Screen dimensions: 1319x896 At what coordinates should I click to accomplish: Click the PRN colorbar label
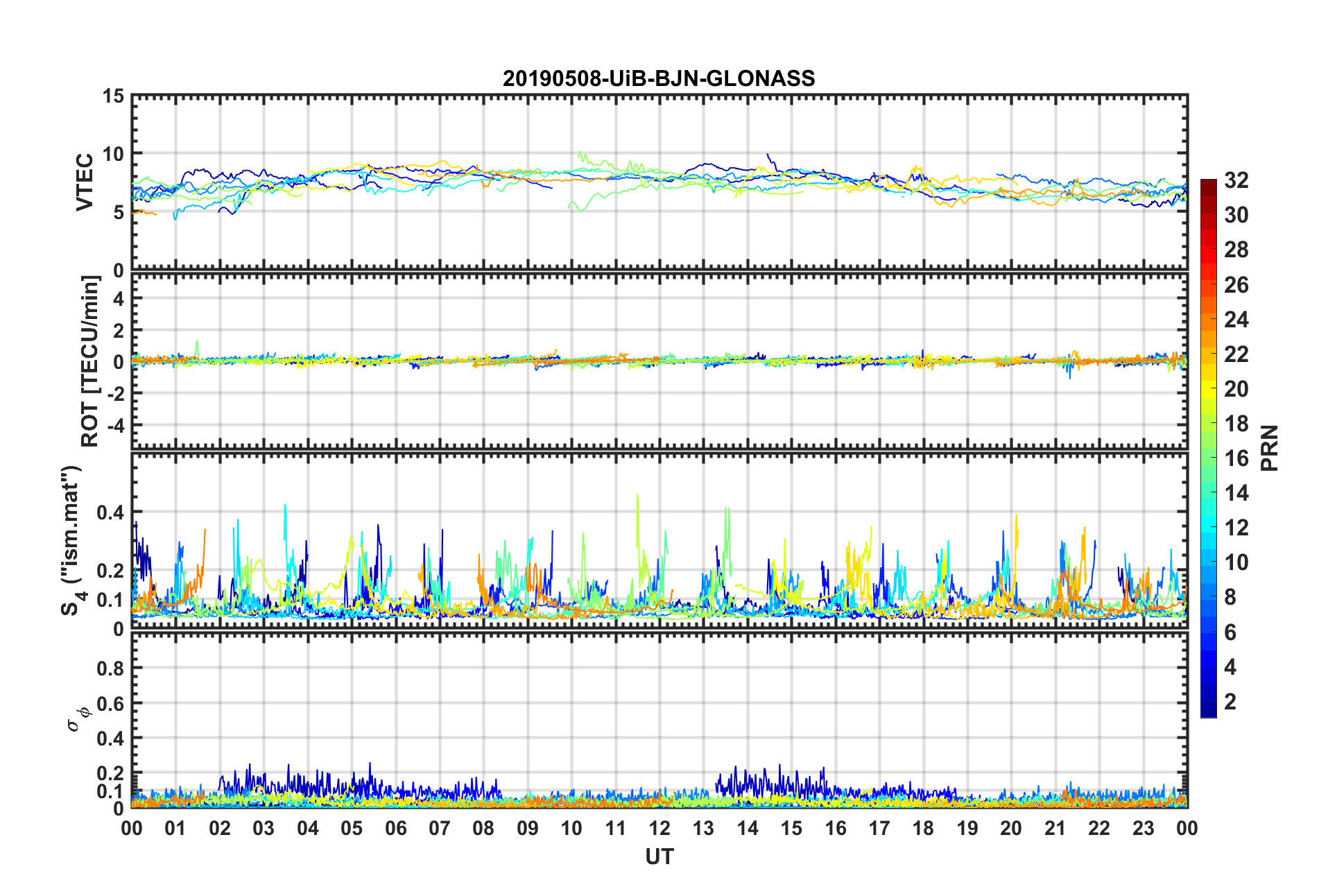pos(1269,448)
